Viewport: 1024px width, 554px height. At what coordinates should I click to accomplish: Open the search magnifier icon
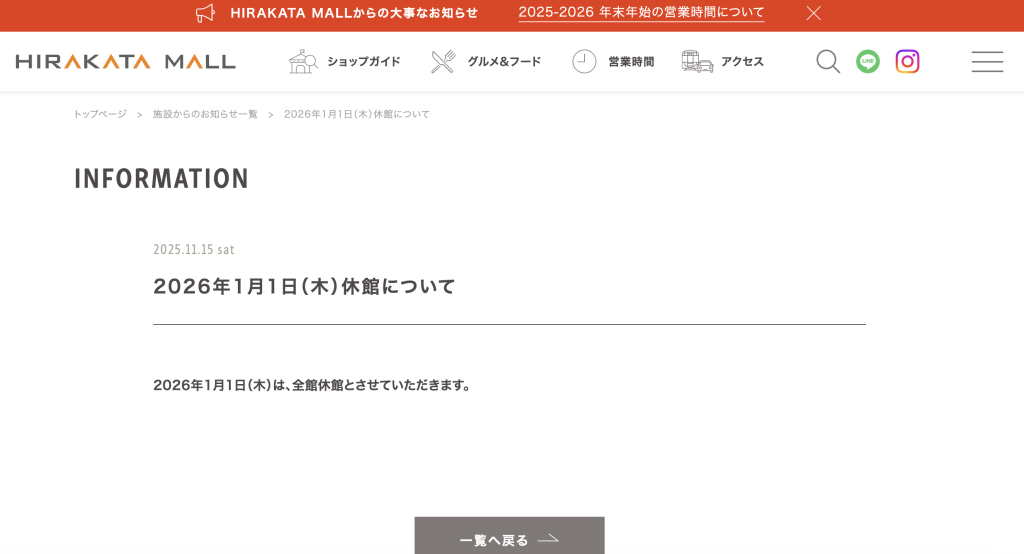828,61
